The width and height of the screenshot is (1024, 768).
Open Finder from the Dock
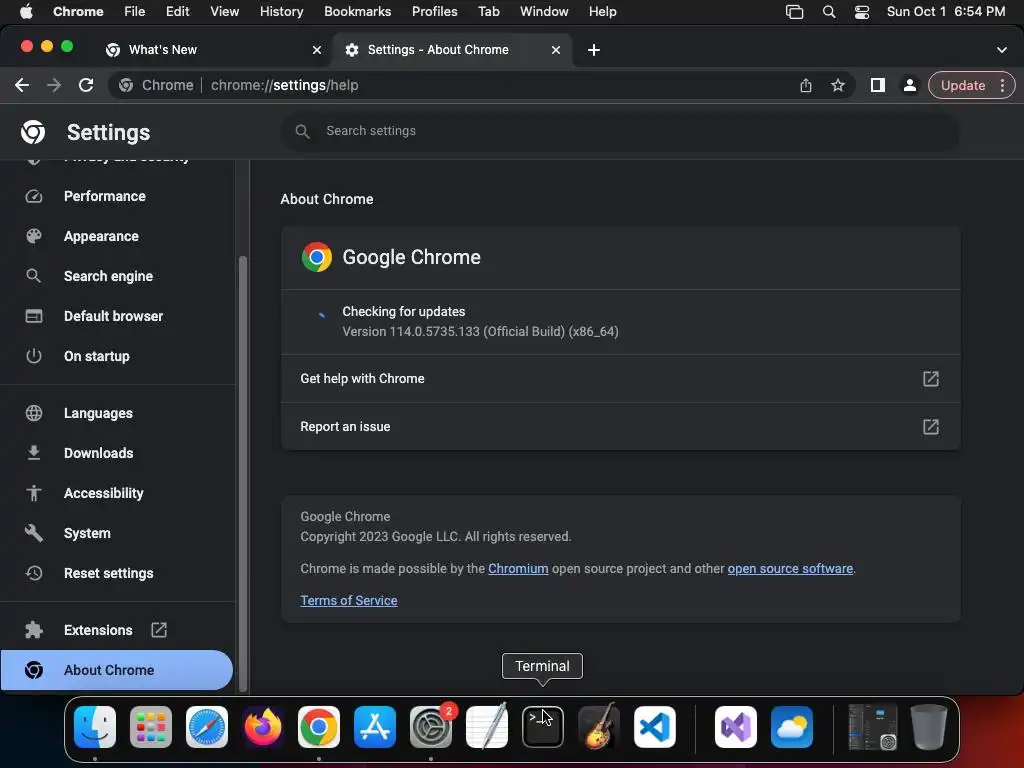(x=95, y=727)
